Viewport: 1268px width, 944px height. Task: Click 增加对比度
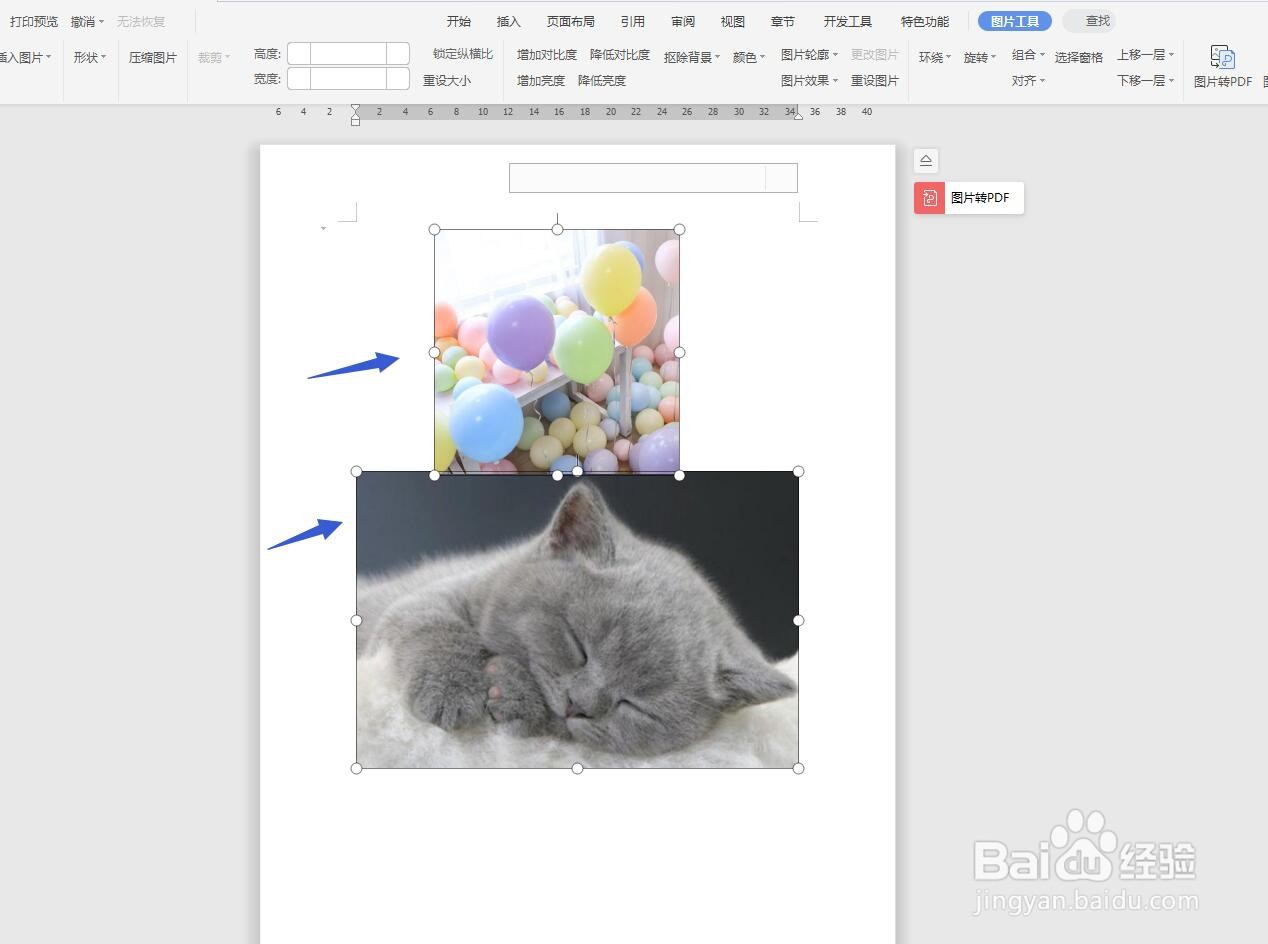547,54
